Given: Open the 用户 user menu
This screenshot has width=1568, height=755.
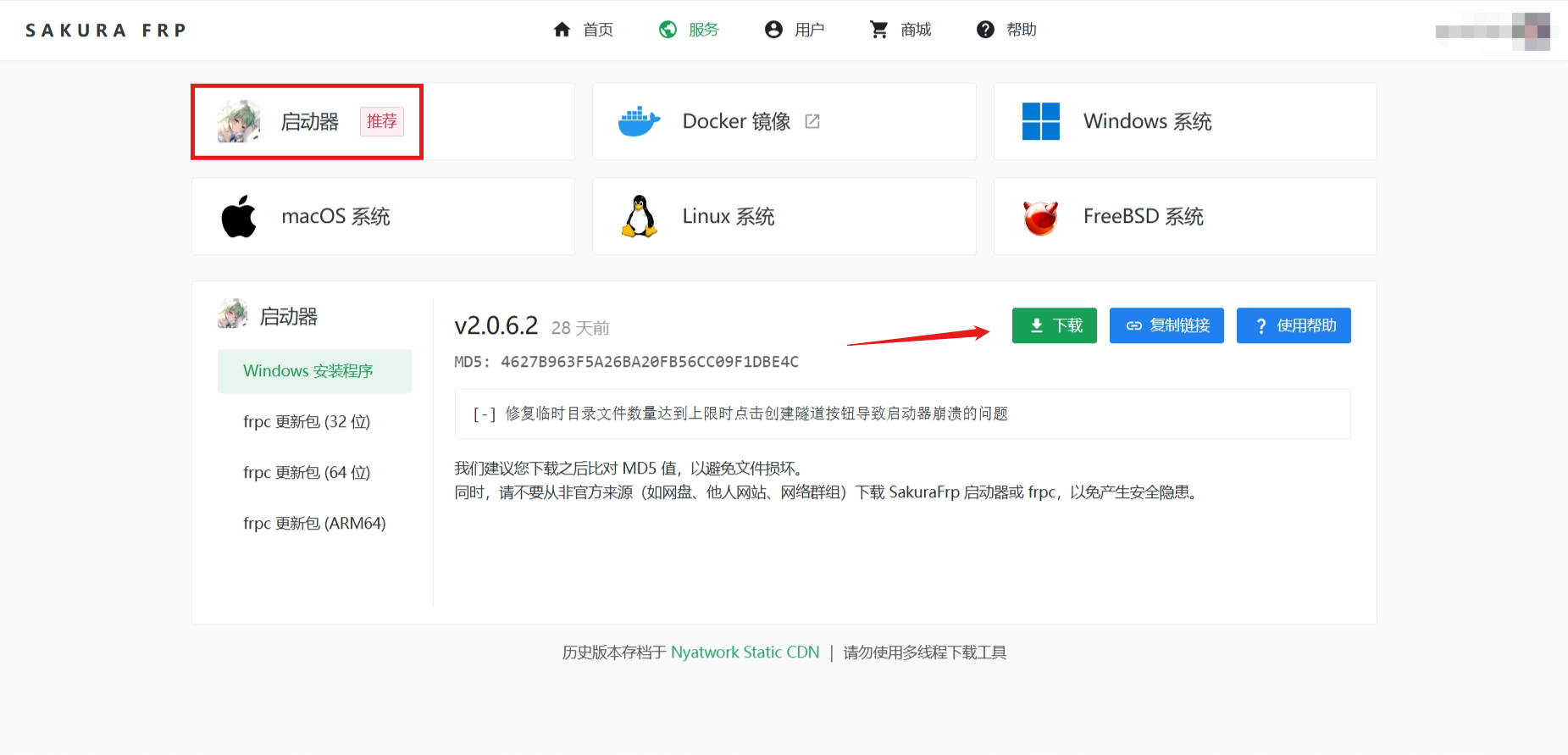Looking at the screenshot, I should [795, 30].
